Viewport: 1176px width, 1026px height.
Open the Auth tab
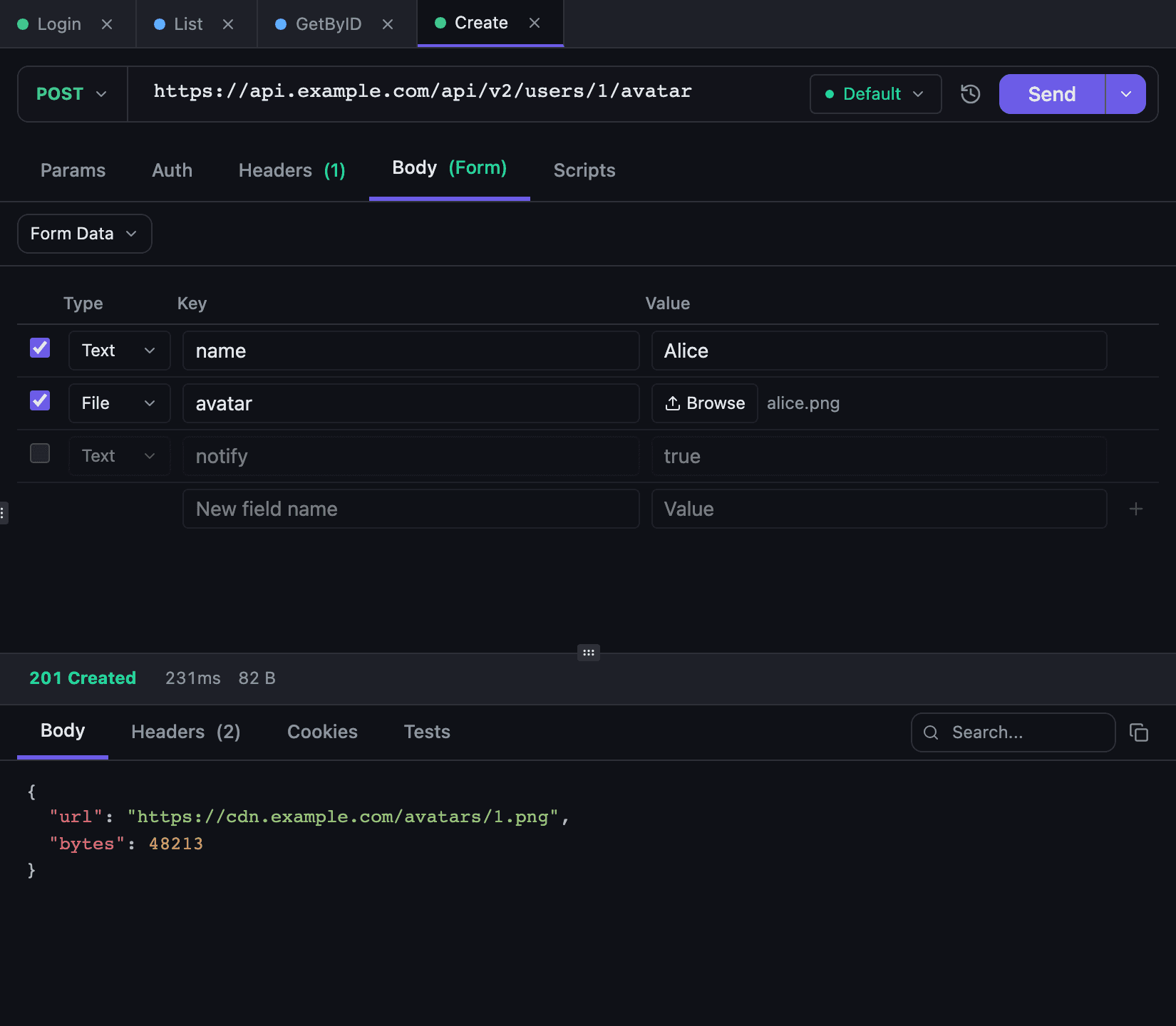click(172, 170)
